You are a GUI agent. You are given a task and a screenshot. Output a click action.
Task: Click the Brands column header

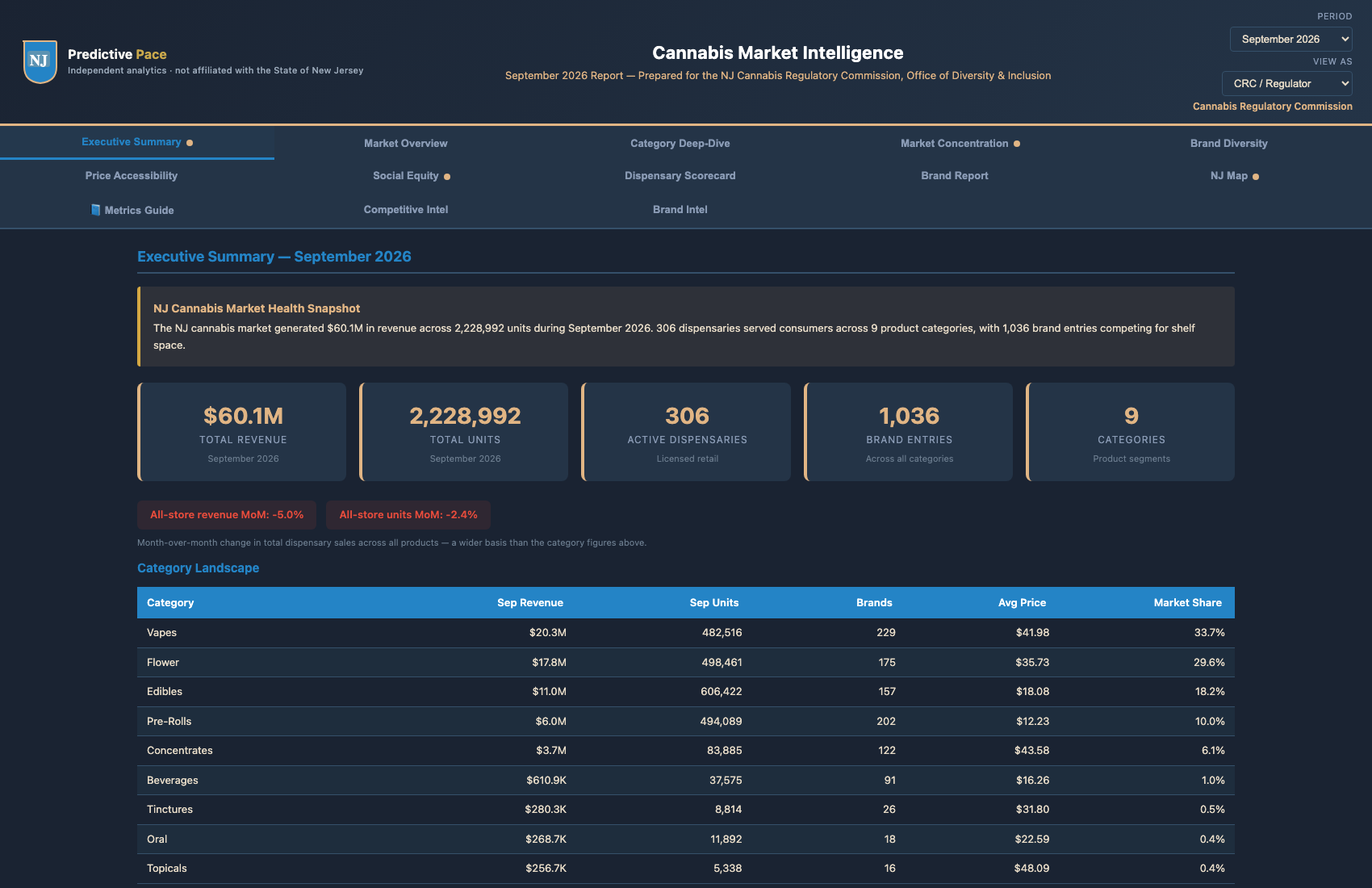[874, 602]
